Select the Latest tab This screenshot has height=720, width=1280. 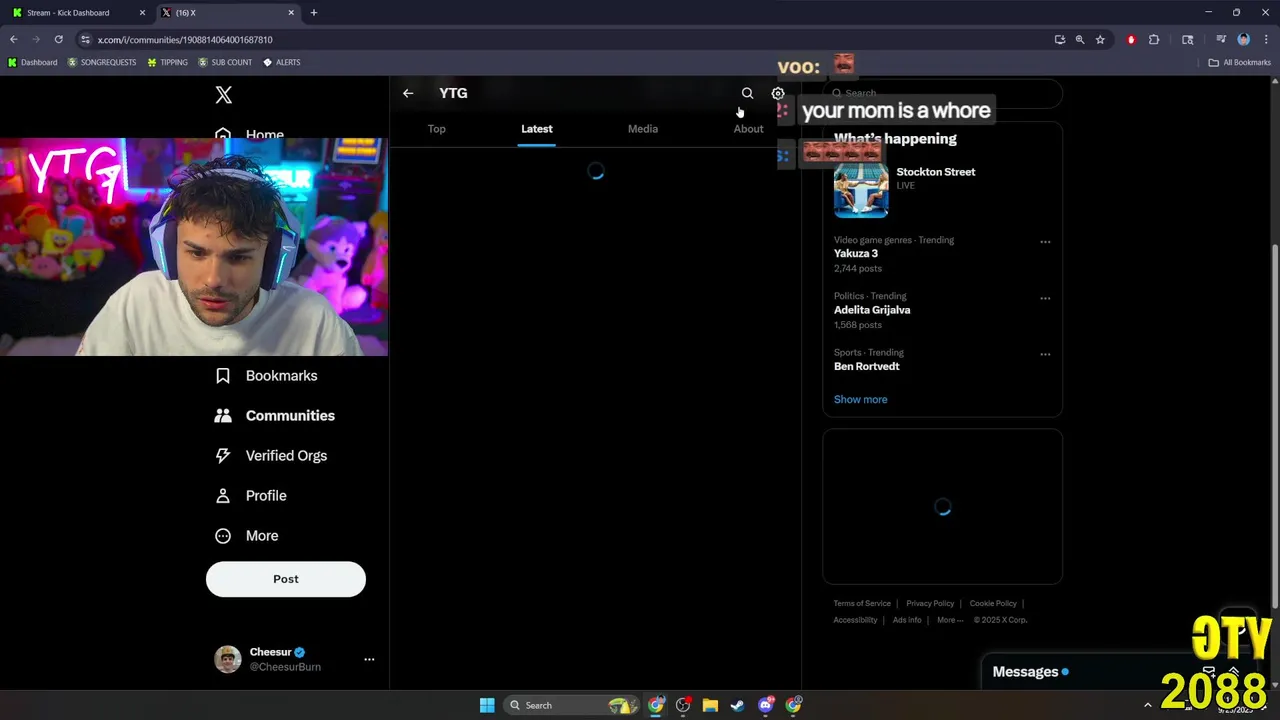[537, 129]
